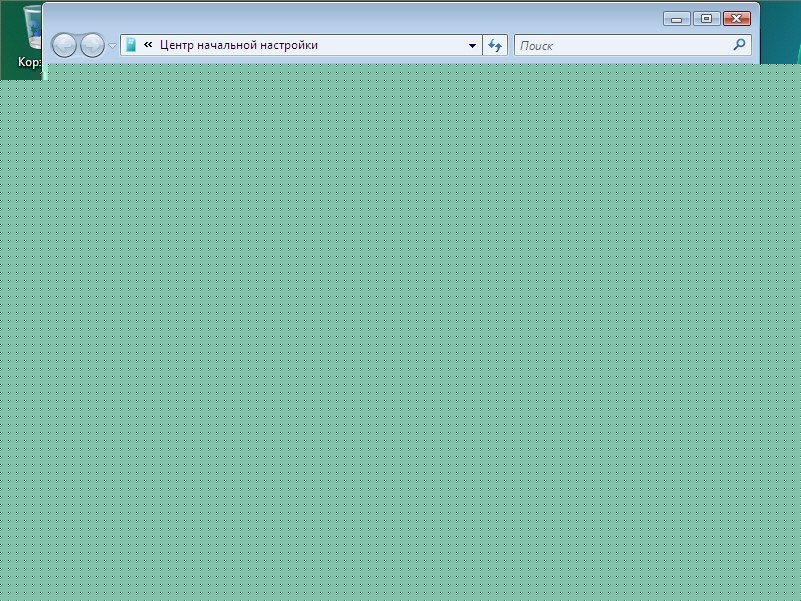The image size is (801, 601).
Task: Click the Welcome Center address bar icon
Action: 131,45
